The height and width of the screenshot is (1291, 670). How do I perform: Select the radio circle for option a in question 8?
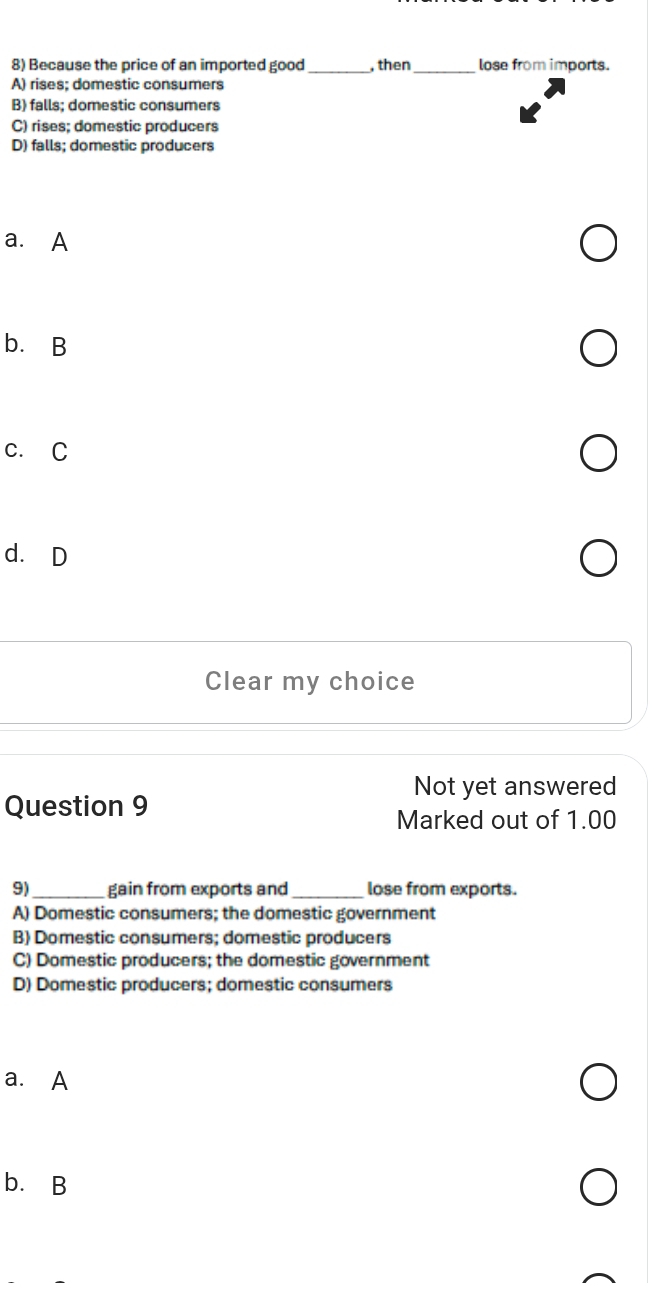coord(598,244)
